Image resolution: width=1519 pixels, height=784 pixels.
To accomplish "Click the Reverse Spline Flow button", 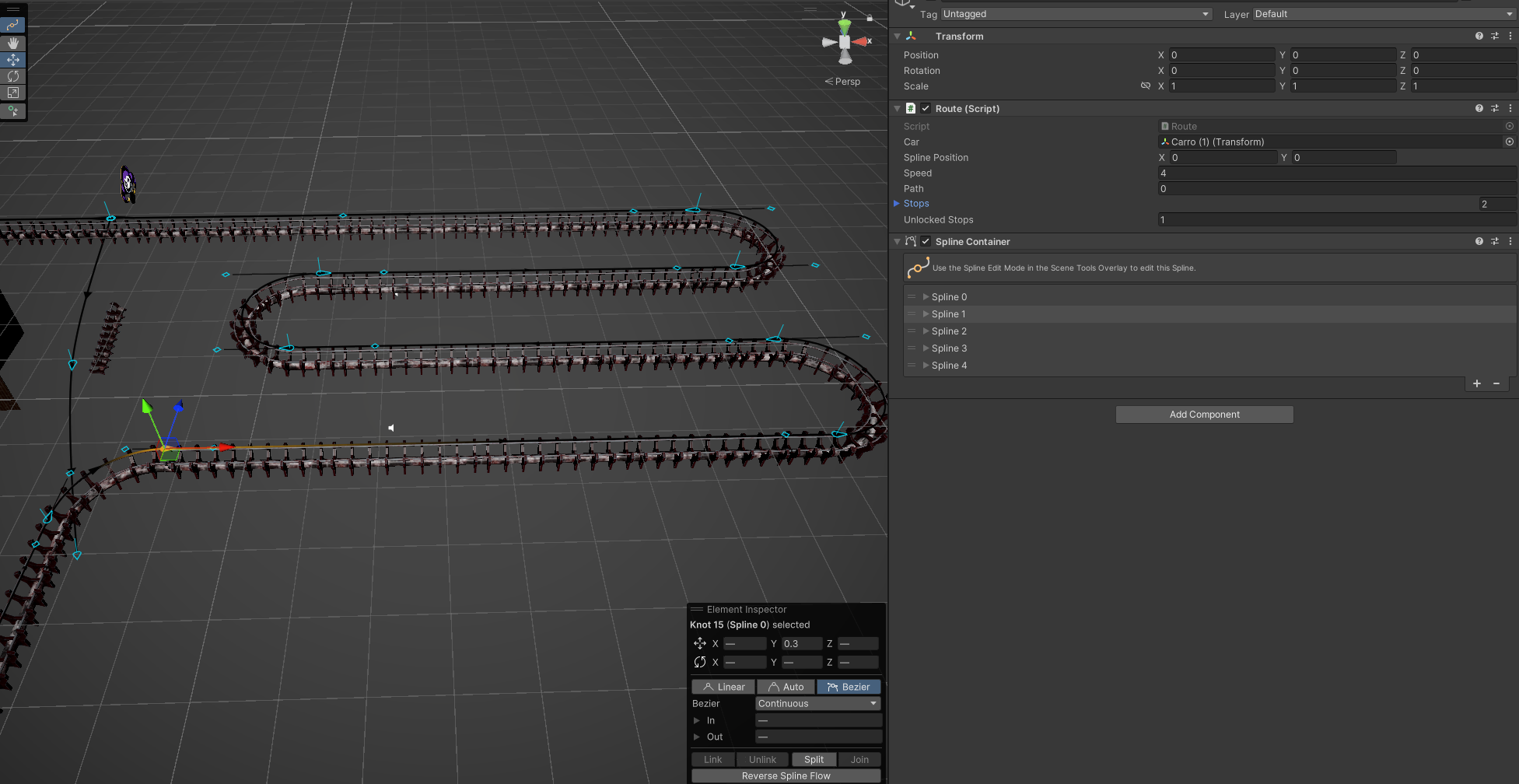I will click(786, 776).
